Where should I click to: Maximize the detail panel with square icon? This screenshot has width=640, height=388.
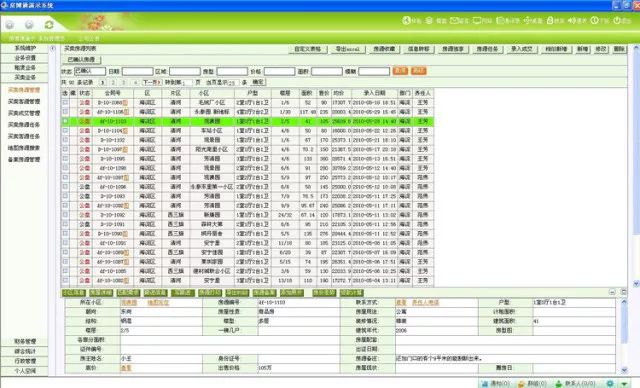623,292
